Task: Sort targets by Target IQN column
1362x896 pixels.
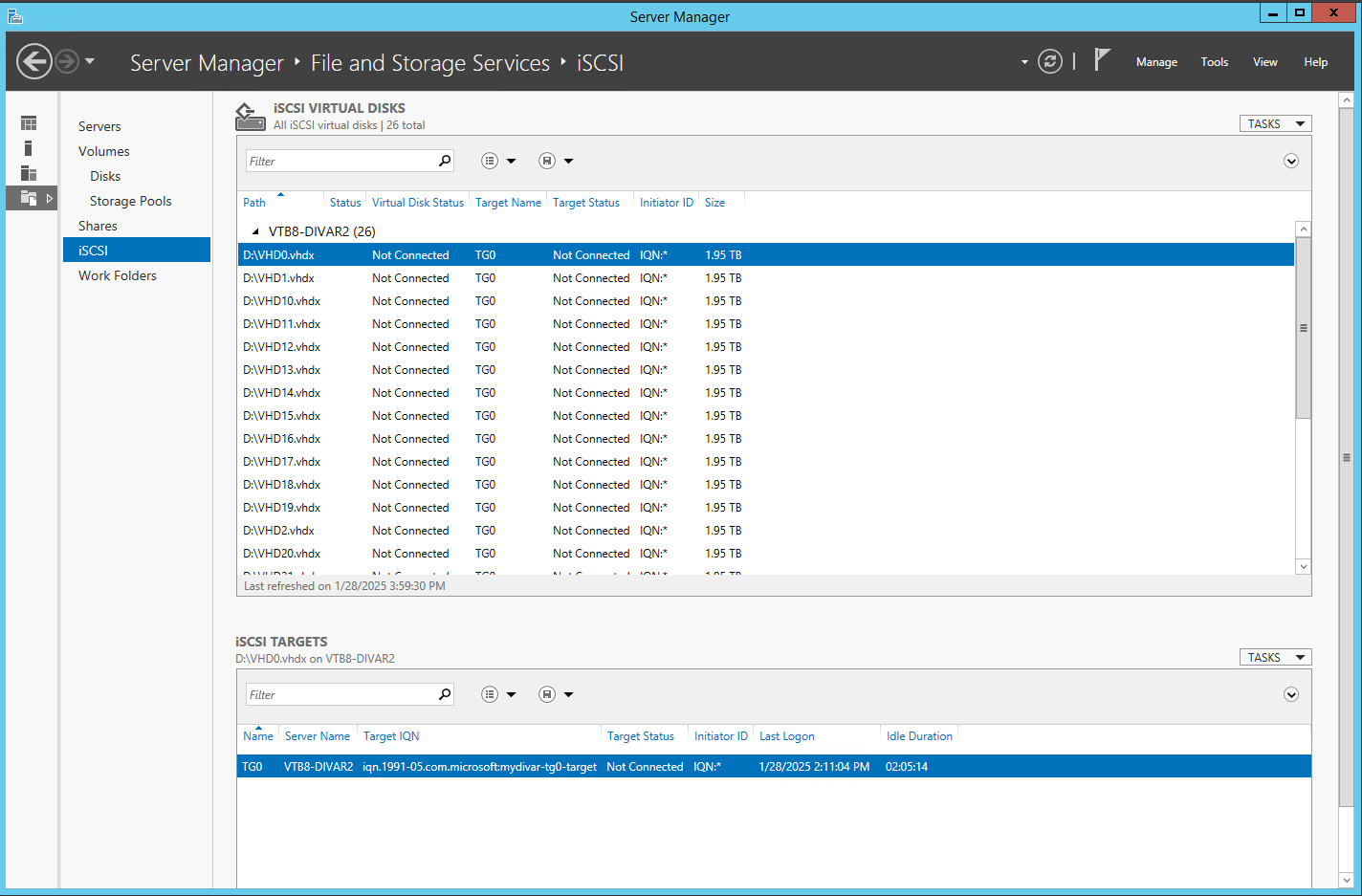Action: click(391, 736)
